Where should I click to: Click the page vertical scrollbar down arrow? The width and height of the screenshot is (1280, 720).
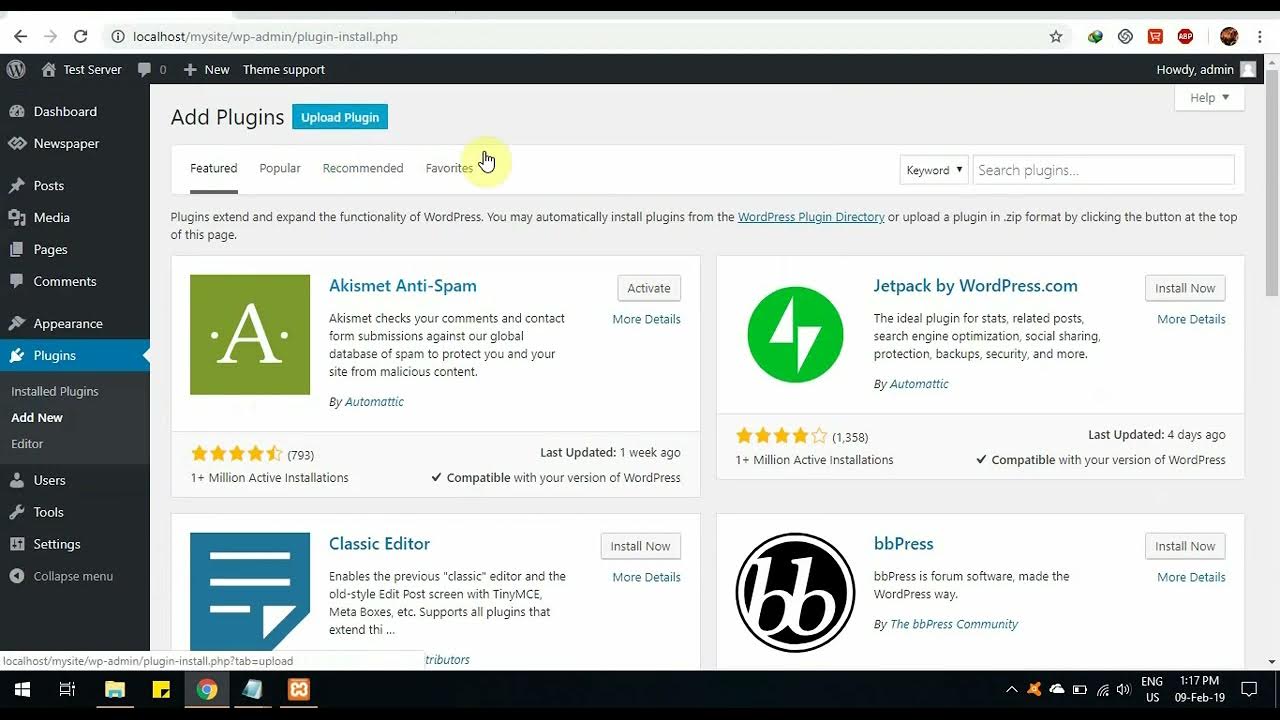tap(1272, 661)
